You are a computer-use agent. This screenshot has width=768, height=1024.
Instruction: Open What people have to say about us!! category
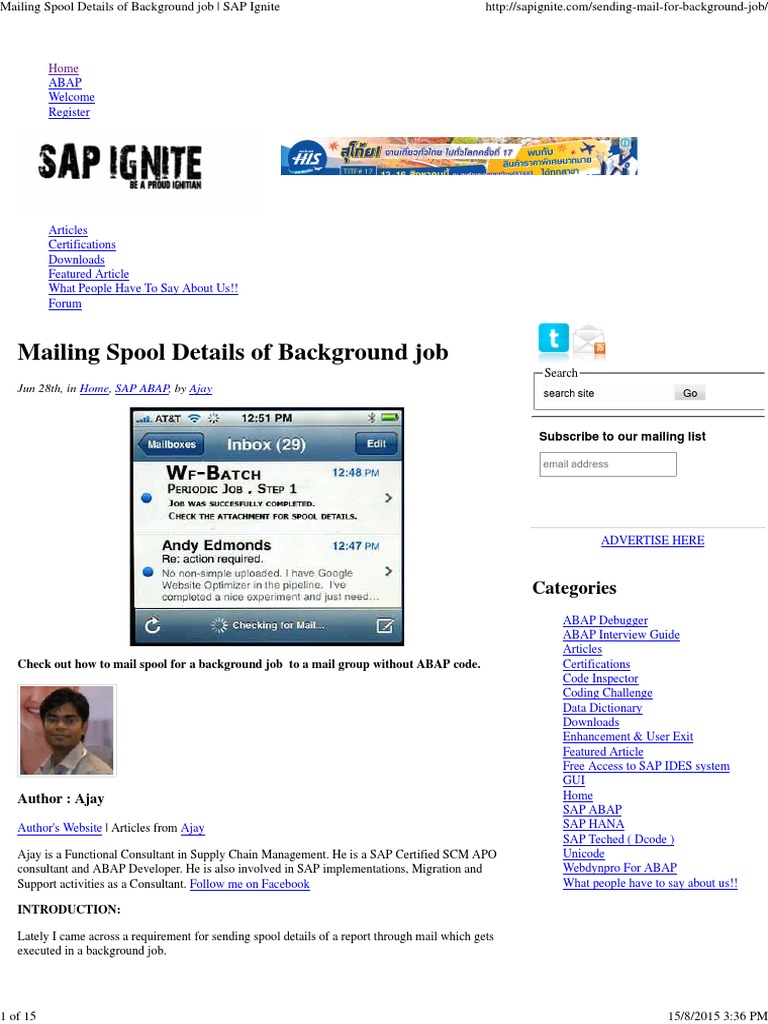pyautogui.click(x=650, y=883)
